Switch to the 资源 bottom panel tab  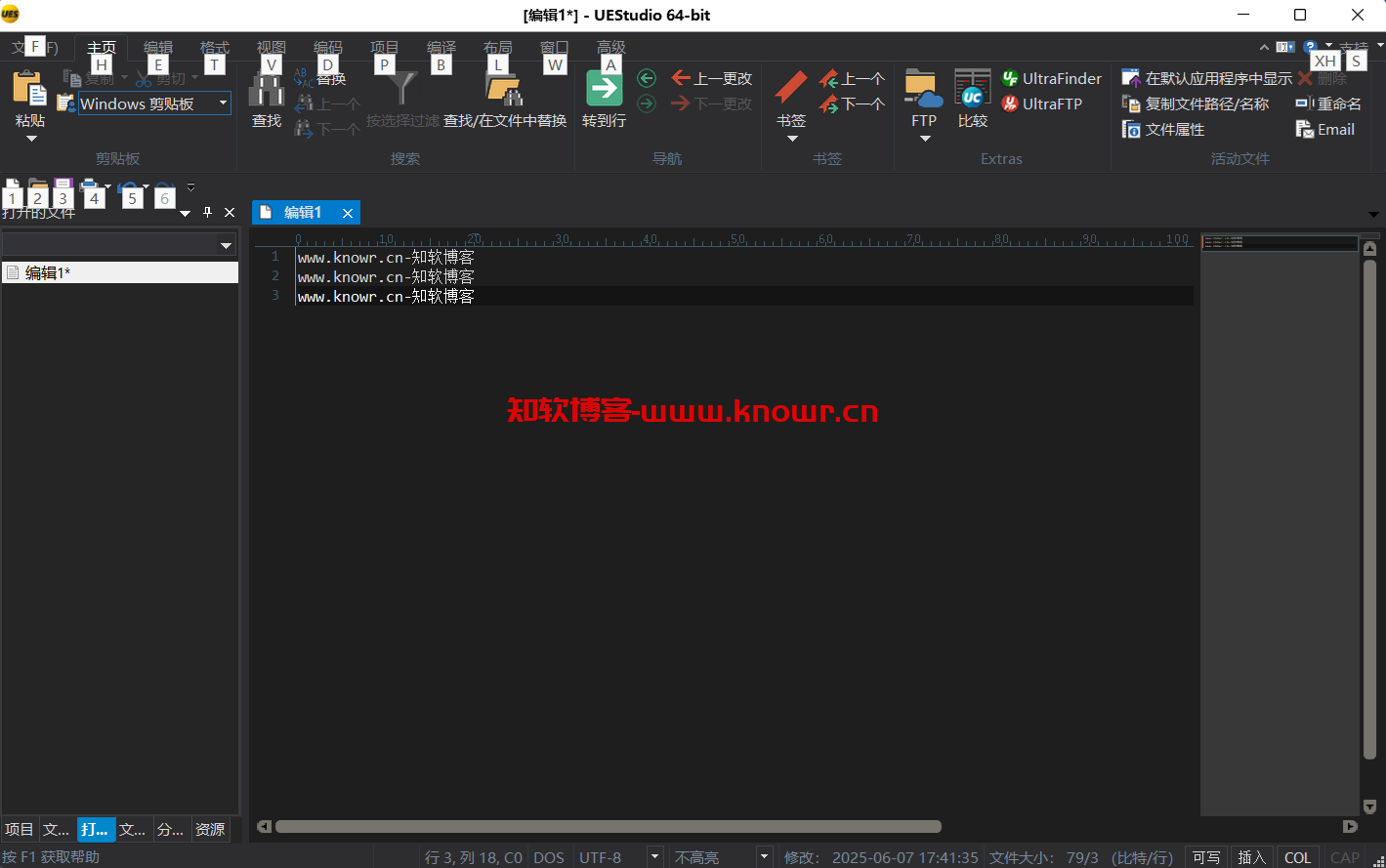(210, 829)
